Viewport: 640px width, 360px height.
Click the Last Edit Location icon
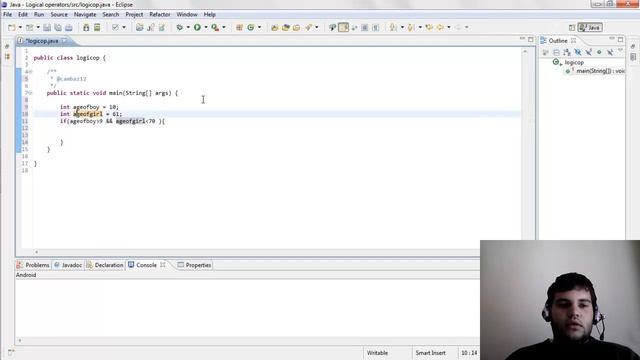(429, 27)
